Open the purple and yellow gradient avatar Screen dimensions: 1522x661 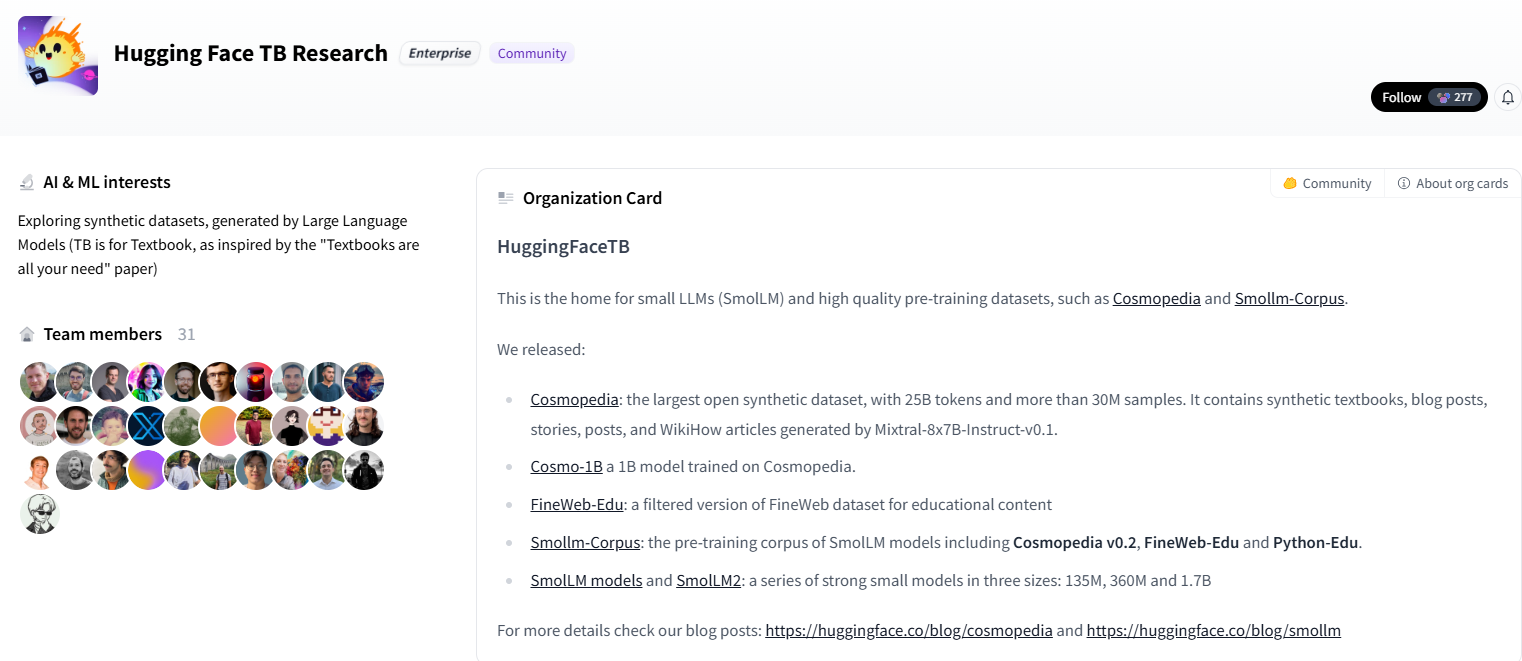(x=148, y=470)
